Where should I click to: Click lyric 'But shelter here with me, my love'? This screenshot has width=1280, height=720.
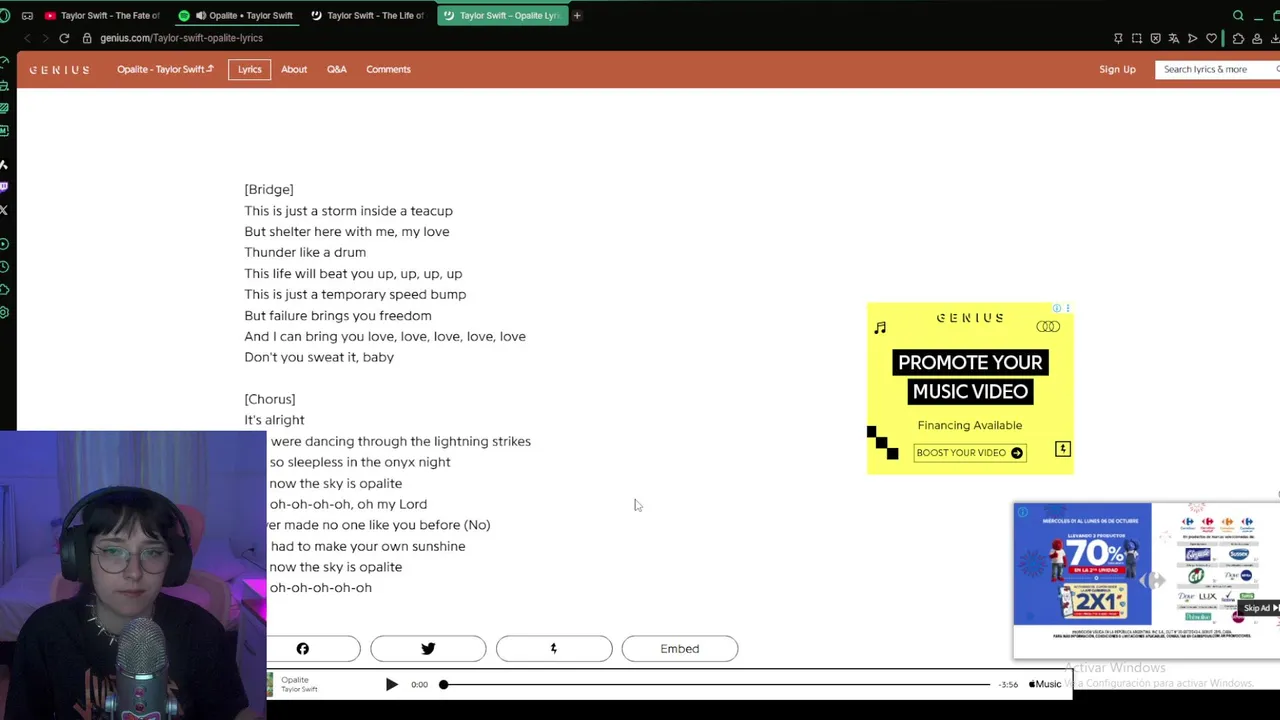tap(346, 232)
